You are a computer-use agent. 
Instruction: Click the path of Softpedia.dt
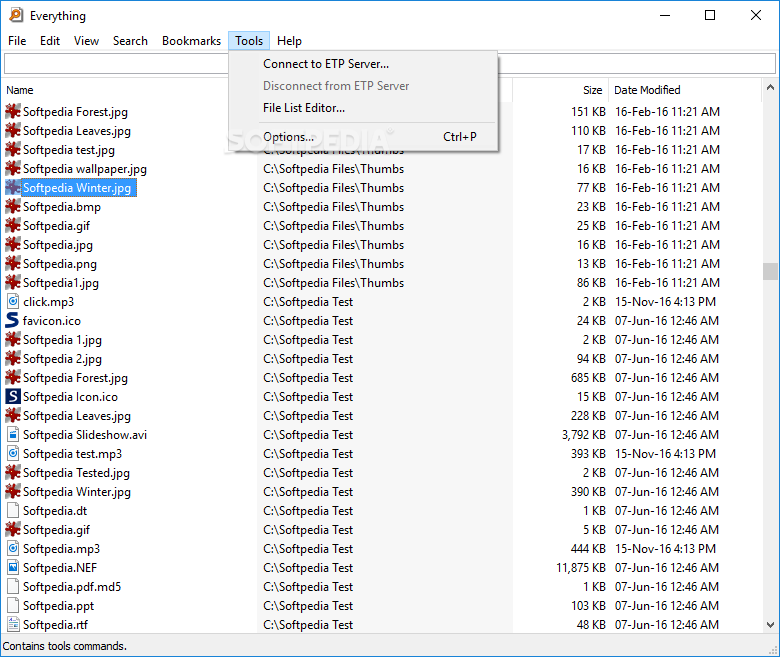point(308,510)
